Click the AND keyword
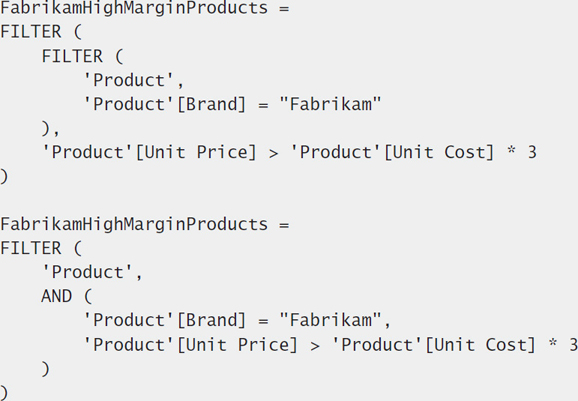Viewport: 578px width, 401px height. pyautogui.click(x=56, y=296)
